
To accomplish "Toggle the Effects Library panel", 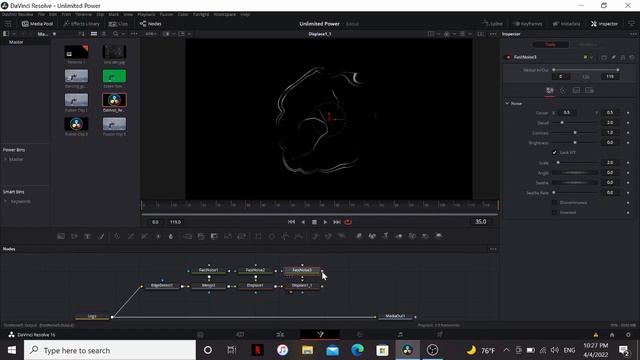I will tap(82, 24).
